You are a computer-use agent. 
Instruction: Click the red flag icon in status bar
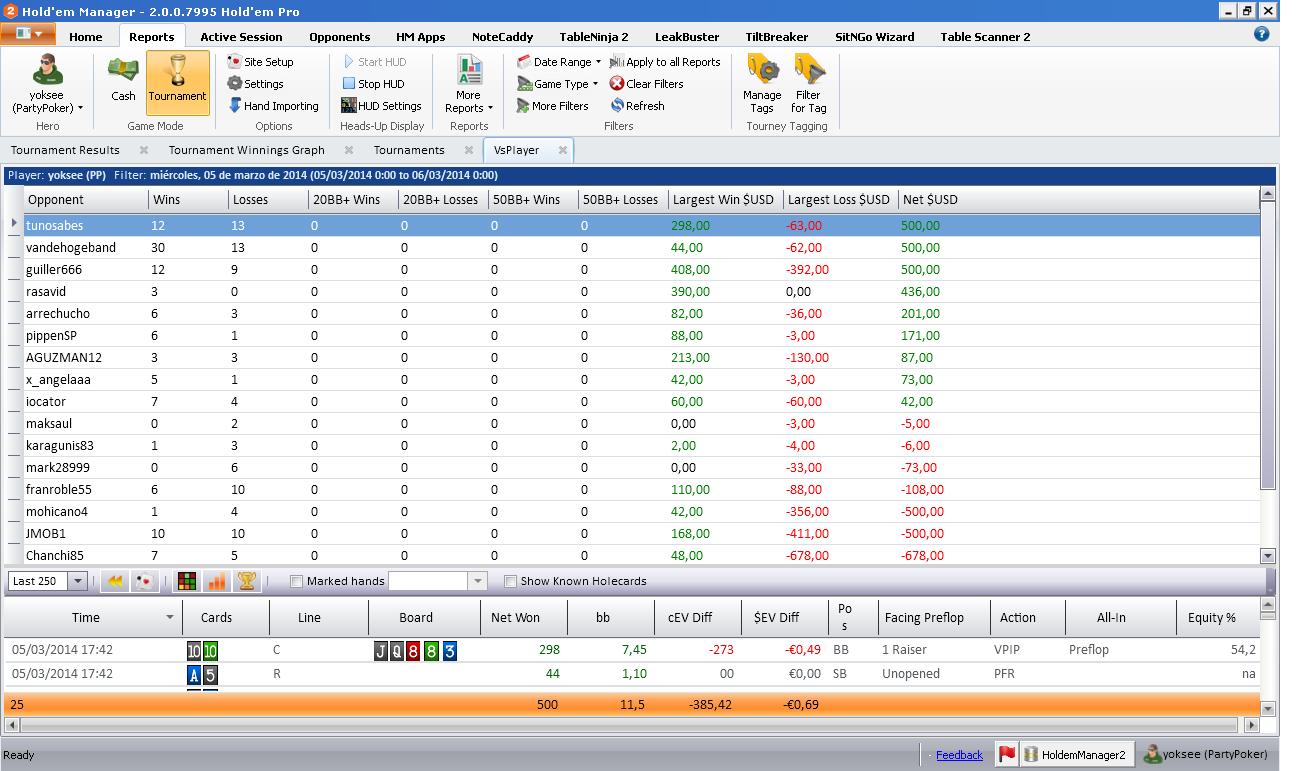[1007, 755]
